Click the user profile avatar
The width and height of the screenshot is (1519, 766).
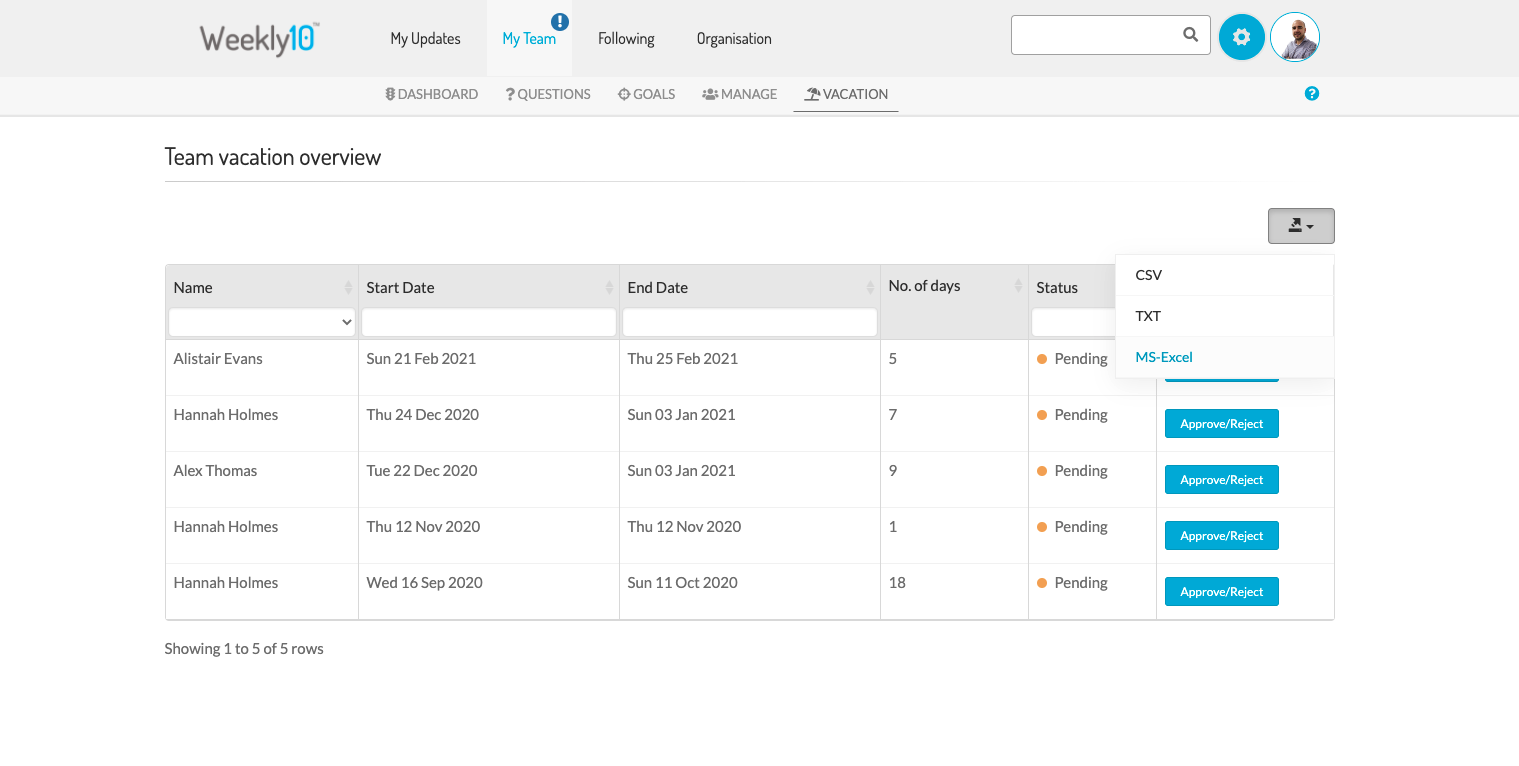coord(1294,37)
